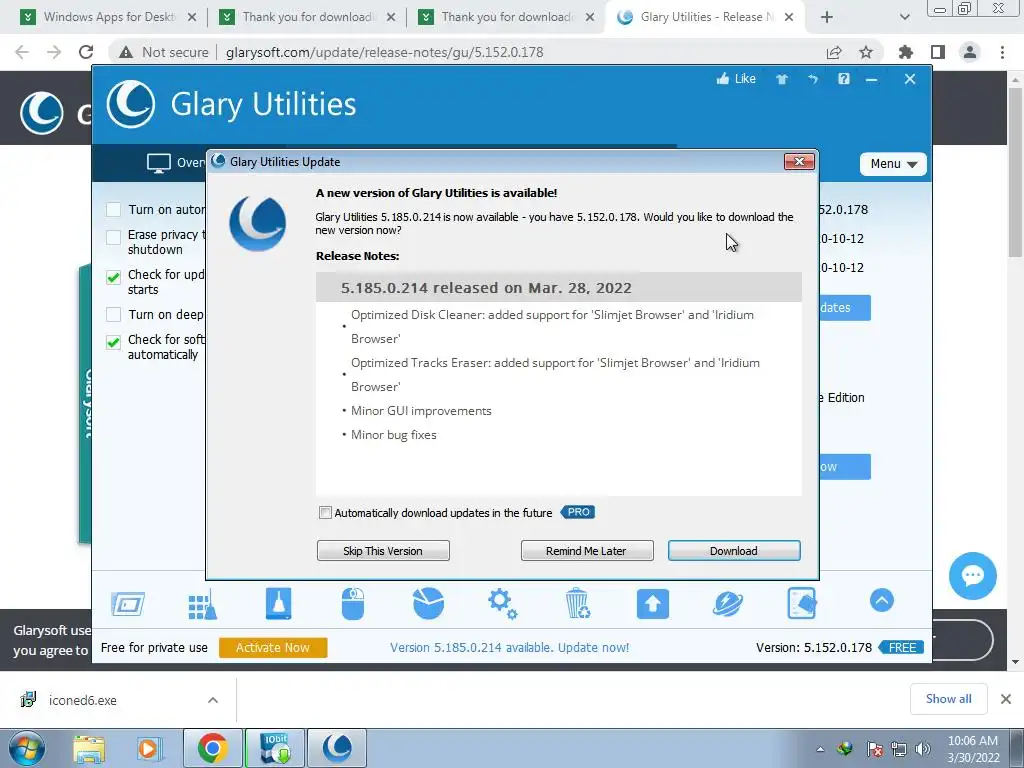Toggle the Turn on deep clean checkbox

pos(114,315)
